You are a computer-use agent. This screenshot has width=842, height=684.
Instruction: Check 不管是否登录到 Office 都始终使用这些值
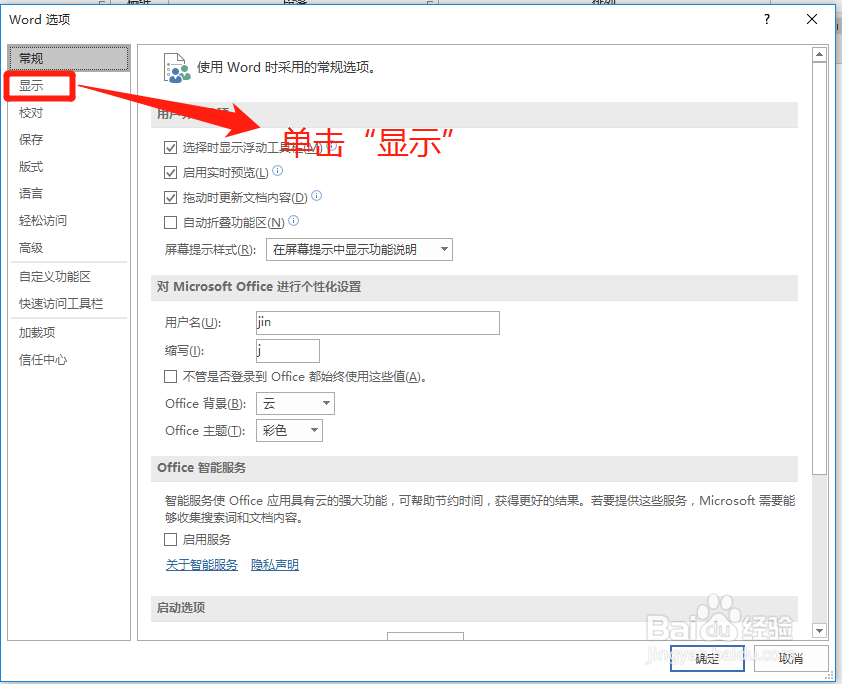170,376
